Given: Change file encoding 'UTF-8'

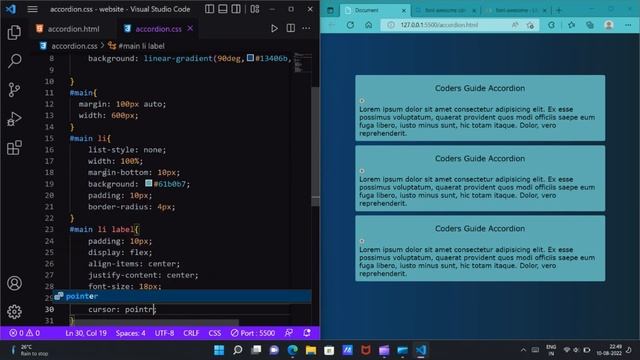Looking at the screenshot, I should (164, 333).
